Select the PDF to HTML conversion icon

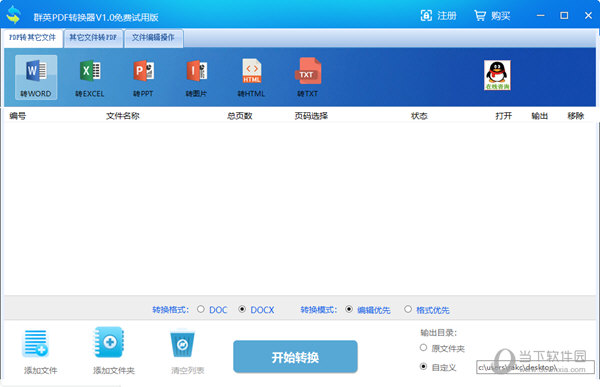[x=251, y=77]
